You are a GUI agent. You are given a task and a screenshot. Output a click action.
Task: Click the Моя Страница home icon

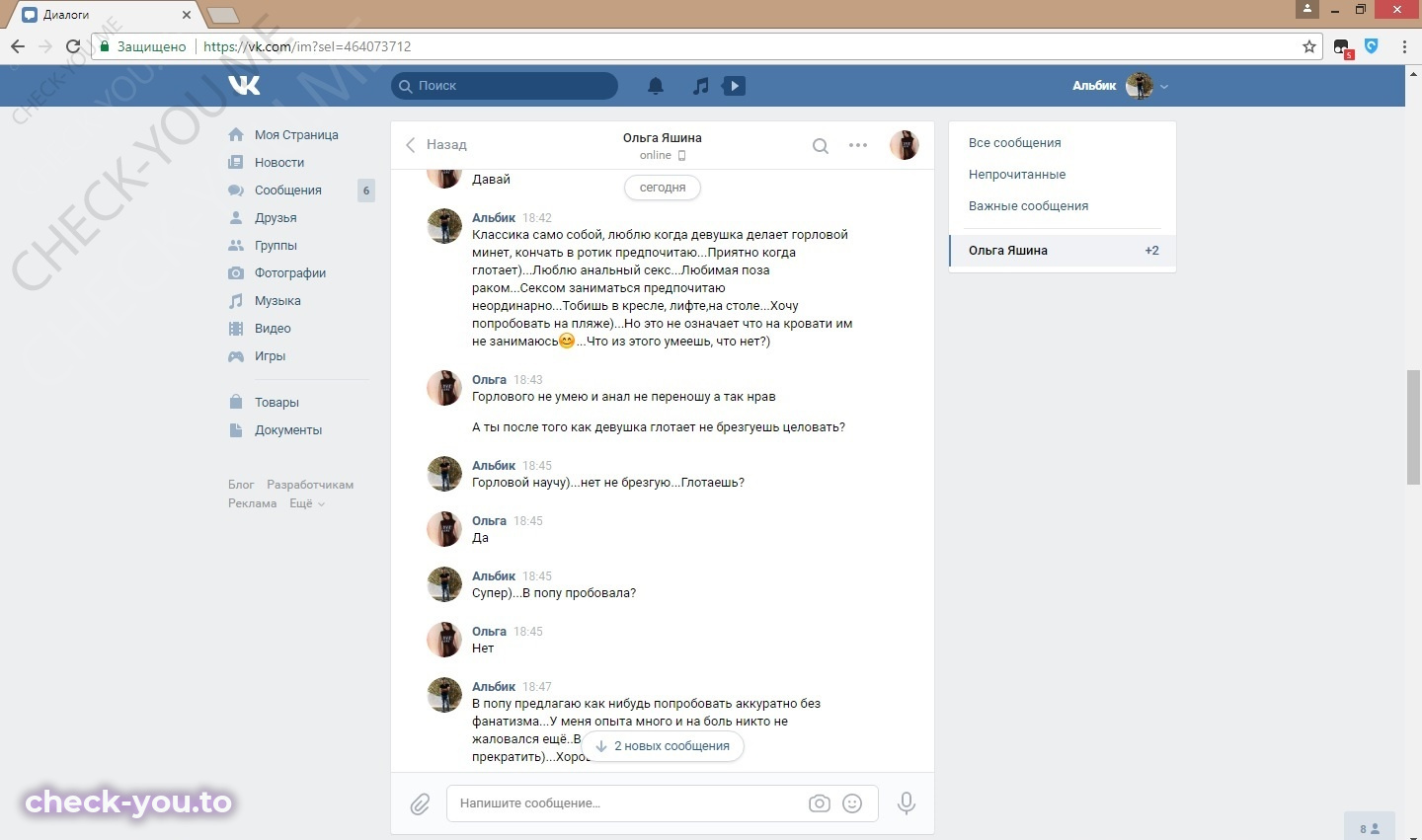[x=236, y=135]
